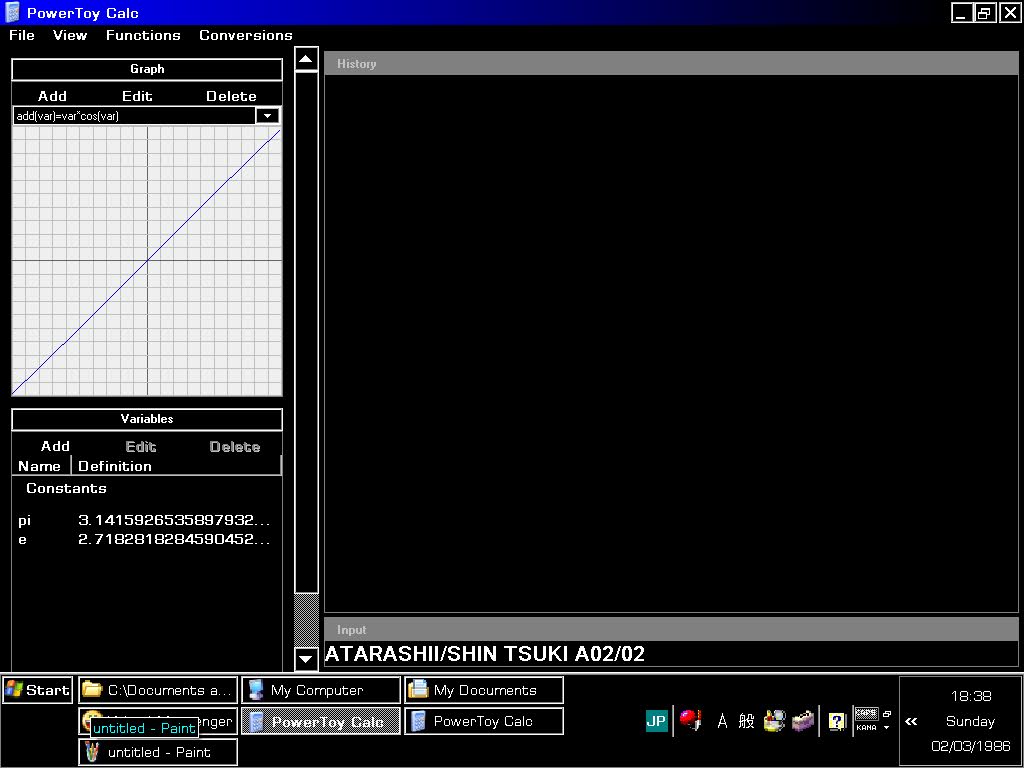
Task: Click Add in the Graph panel
Action: (x=52, y=96)
